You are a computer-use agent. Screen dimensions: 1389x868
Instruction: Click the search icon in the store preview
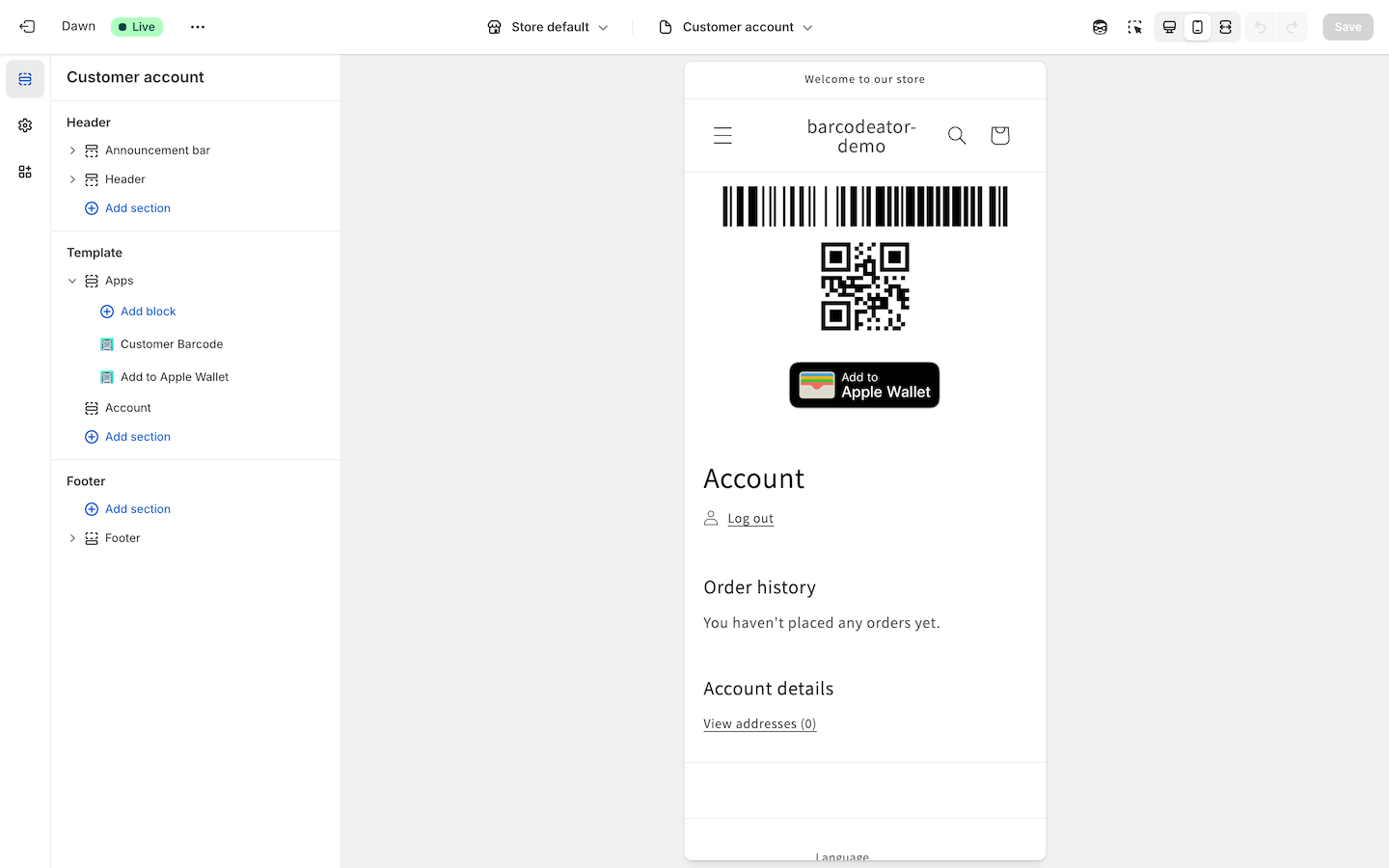point(956,135)
